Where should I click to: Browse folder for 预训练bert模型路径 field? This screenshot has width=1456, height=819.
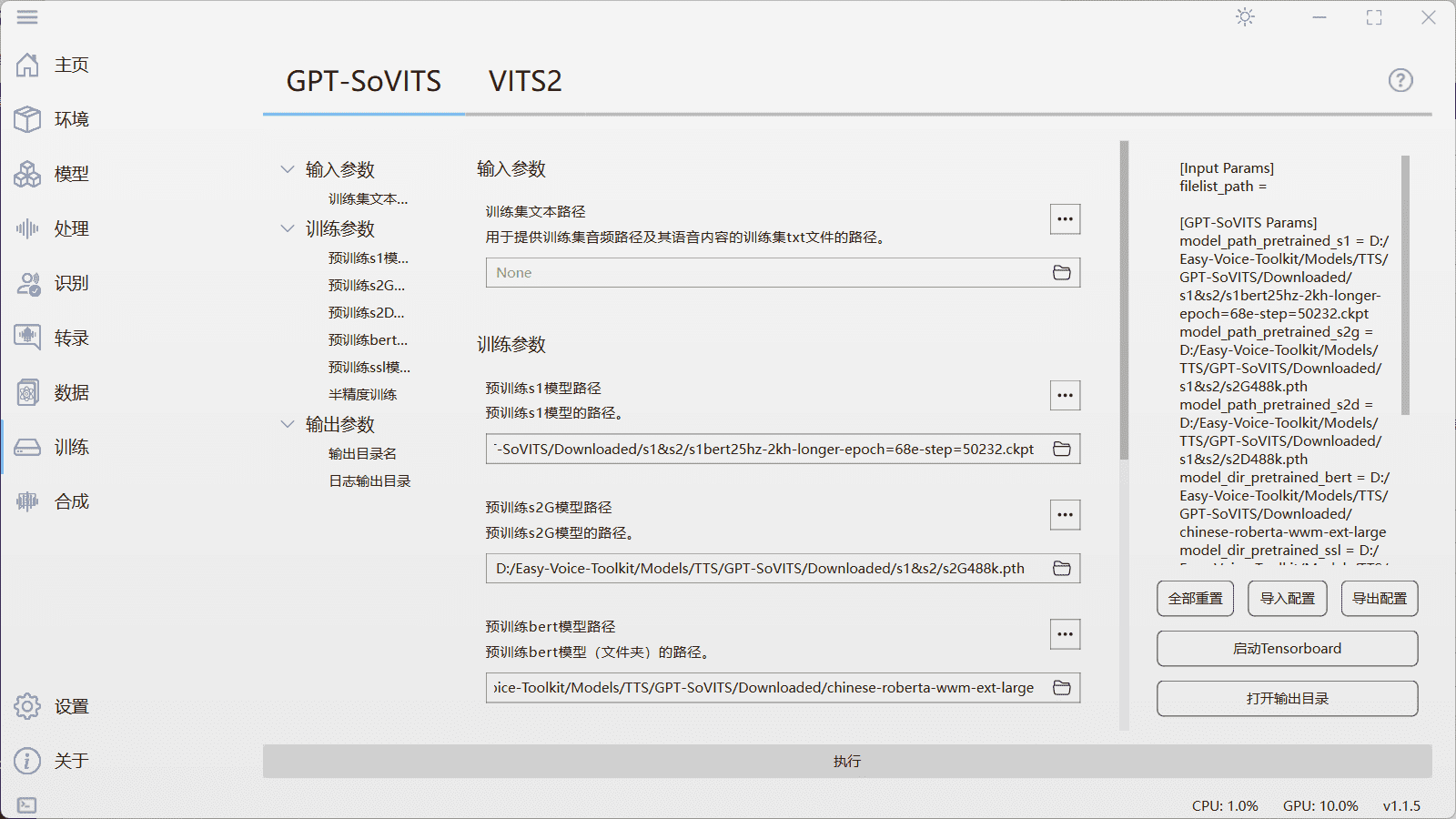pos(1061,687)
